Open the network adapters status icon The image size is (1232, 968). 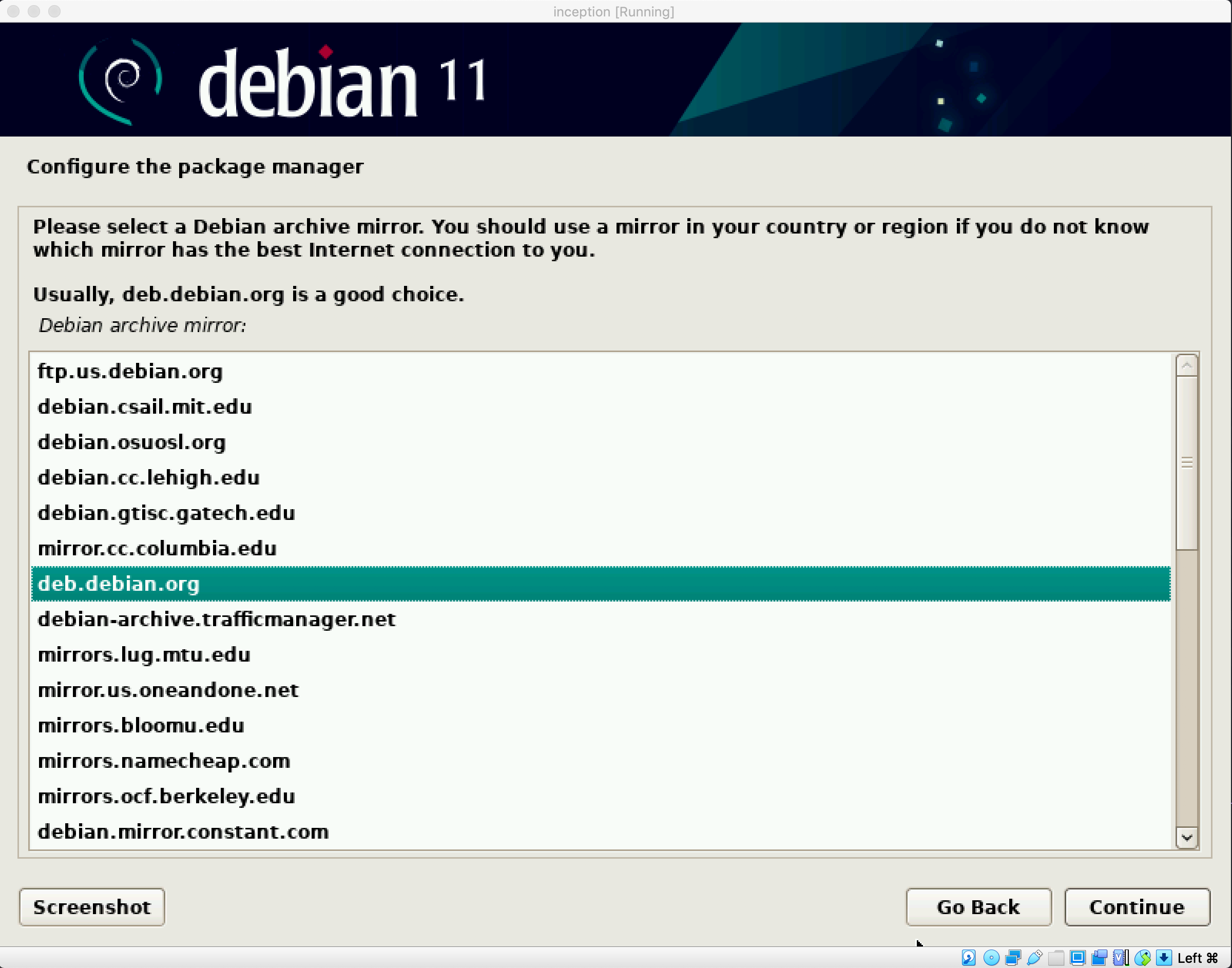(x=1013, y=958)
